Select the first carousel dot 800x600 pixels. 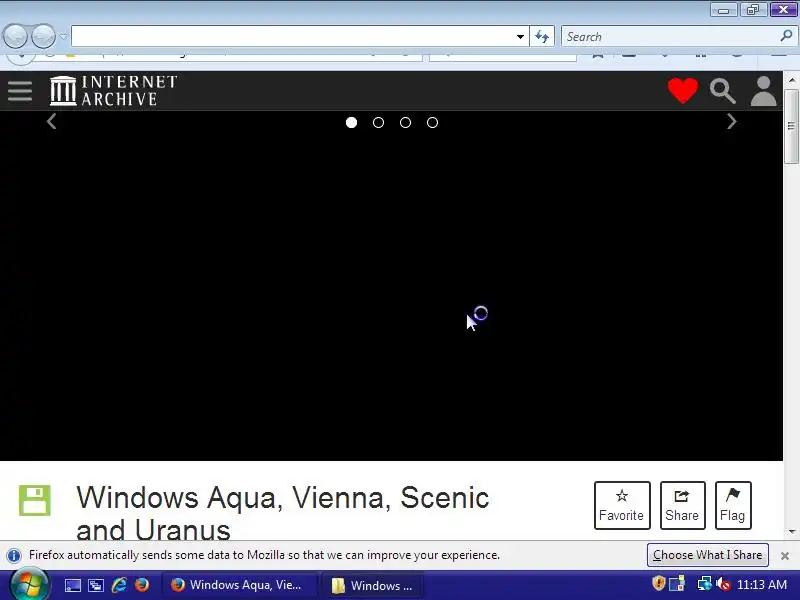(351, 122)
